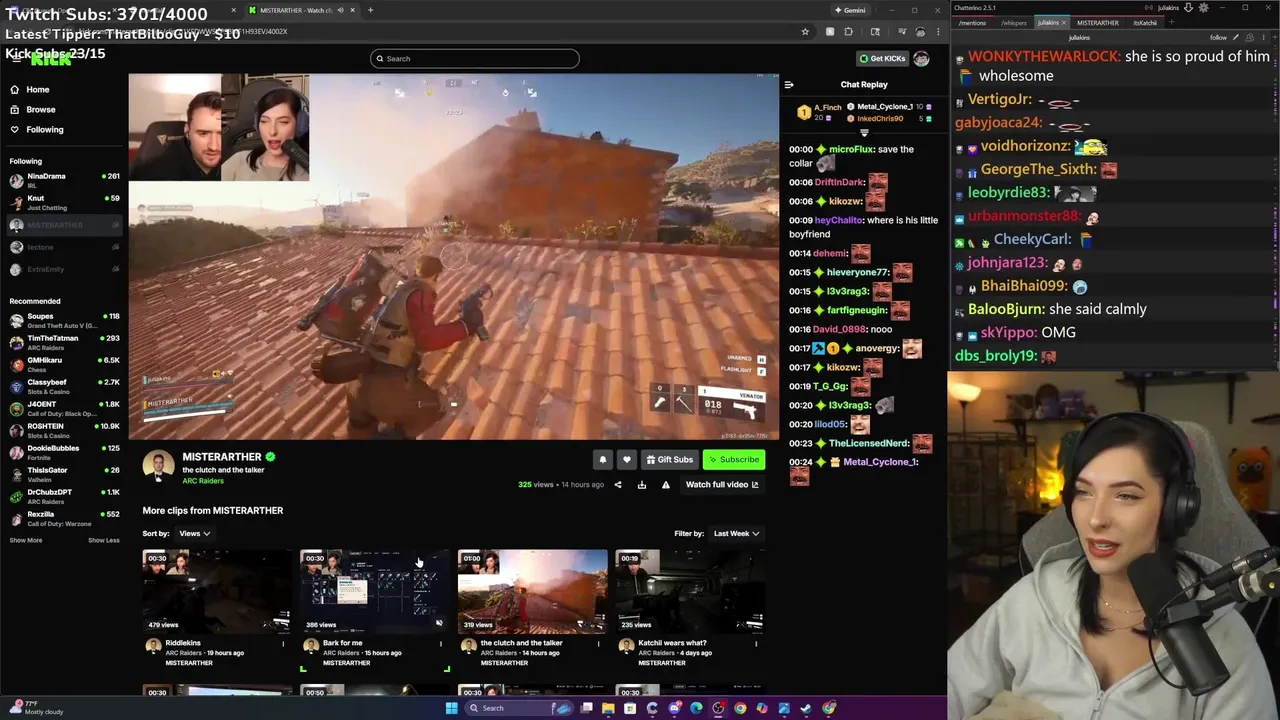Click the MISTERARTHER channel name heading
Screen dimensions: 1280x720
tap(222, 457)
